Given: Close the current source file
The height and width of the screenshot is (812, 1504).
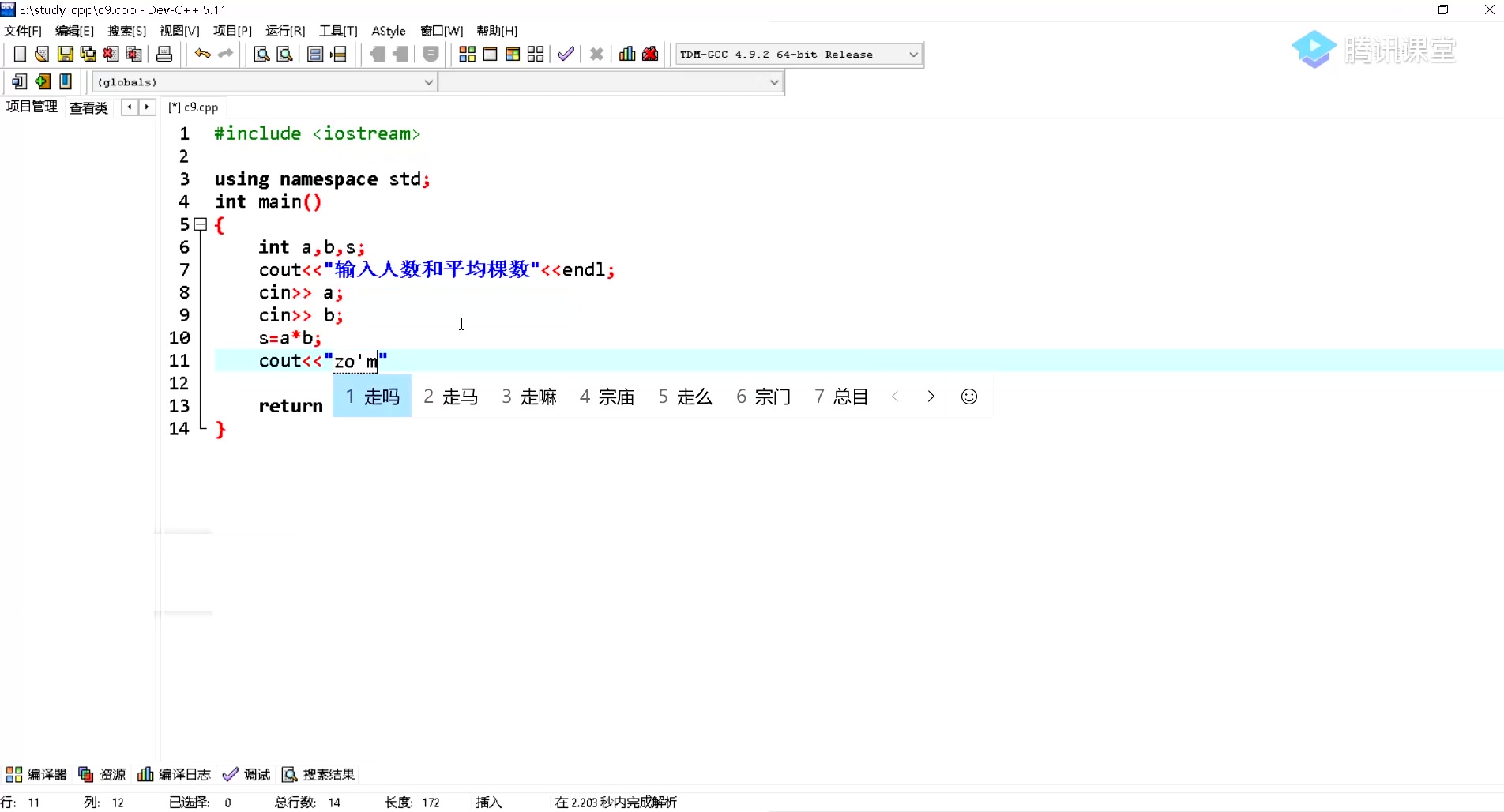Looking at the screenshot, I should tap(110, 54).
